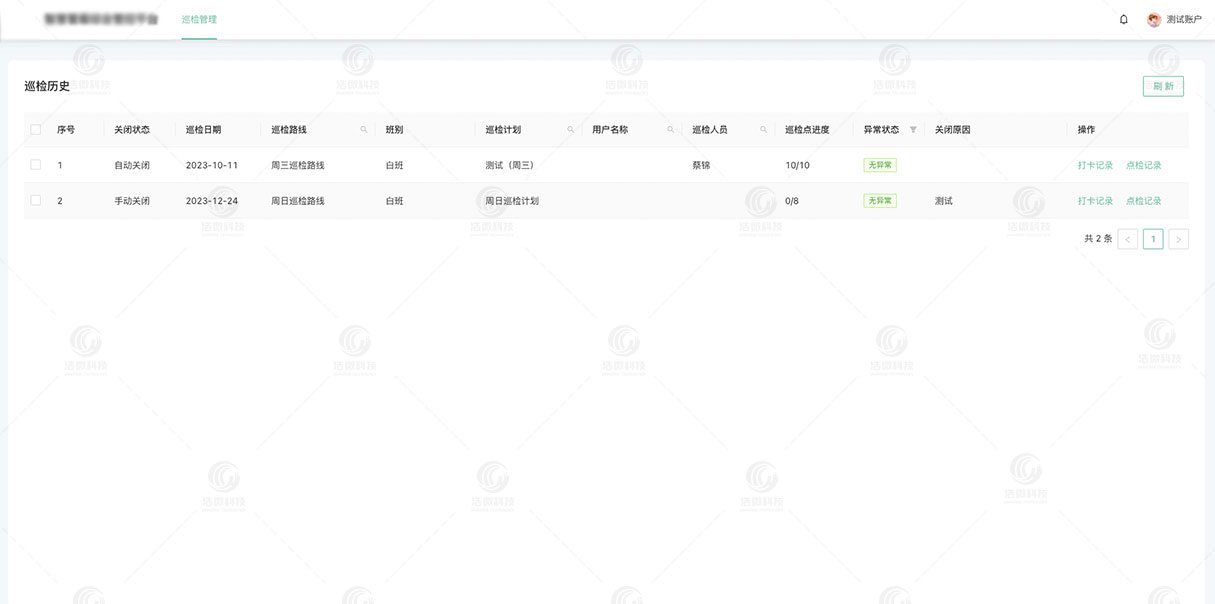Check the checkbox for row 1

(x=35, y=164)
